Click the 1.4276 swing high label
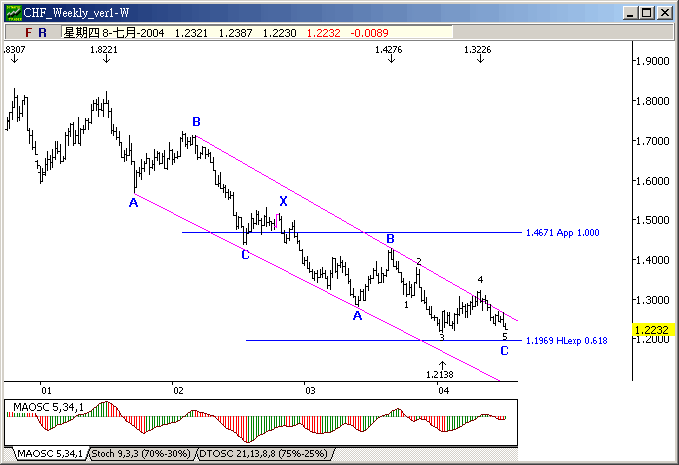The height and width of the screenshot is (465, 679). pos(388,50)
